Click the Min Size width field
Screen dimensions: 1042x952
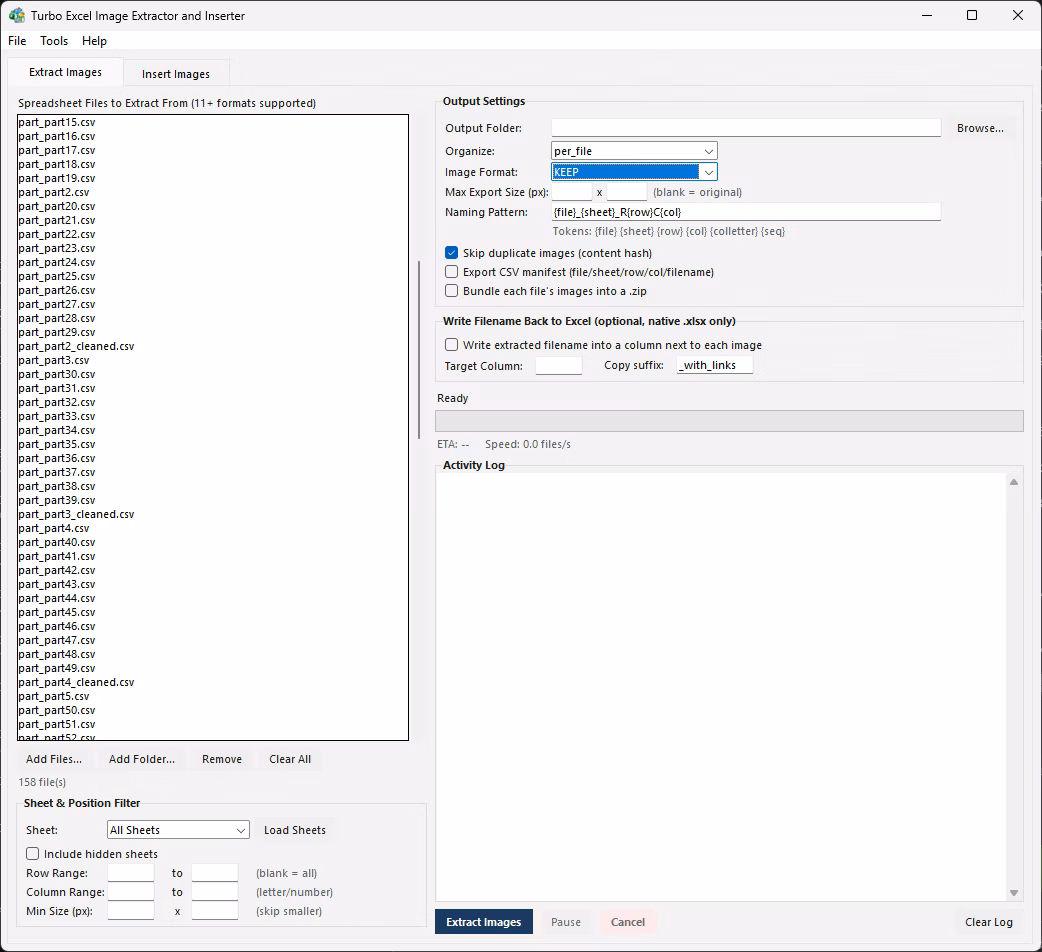click(x=131, y=911)
